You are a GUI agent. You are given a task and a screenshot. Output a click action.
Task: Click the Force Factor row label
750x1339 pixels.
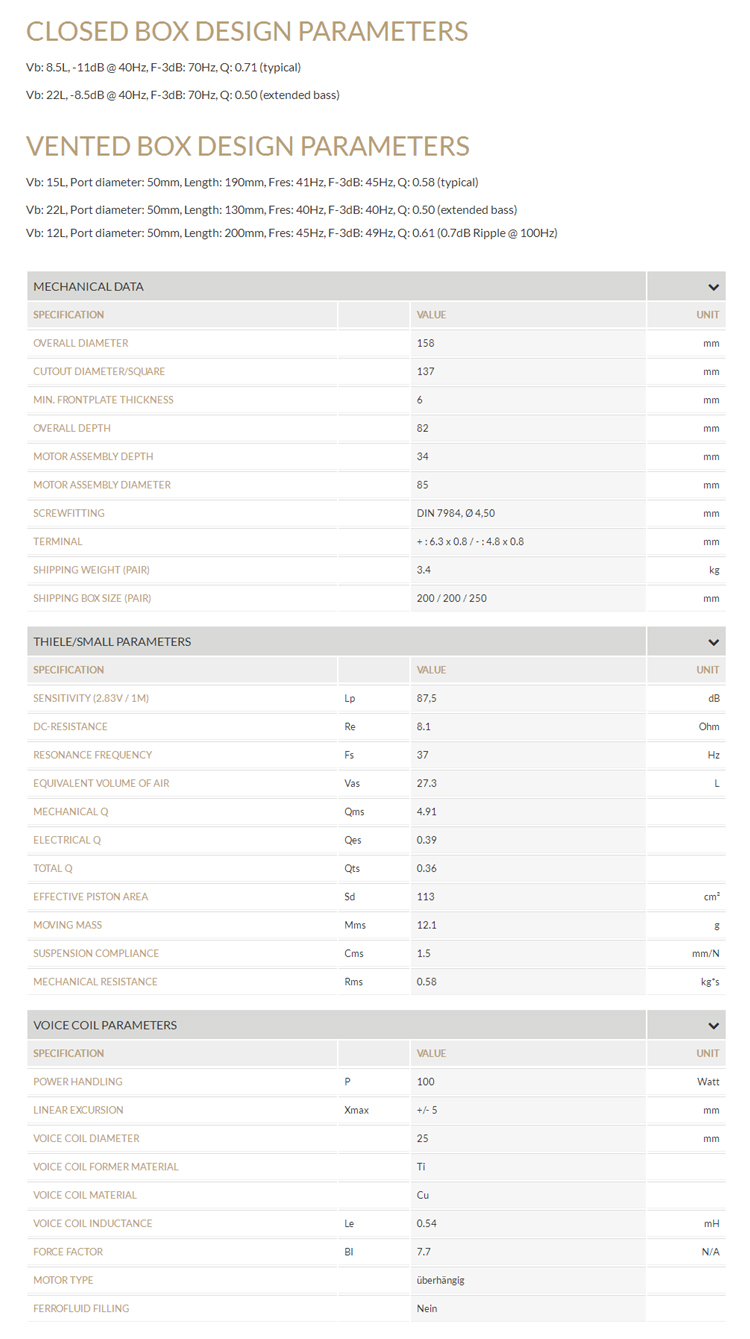[68, 1252]
